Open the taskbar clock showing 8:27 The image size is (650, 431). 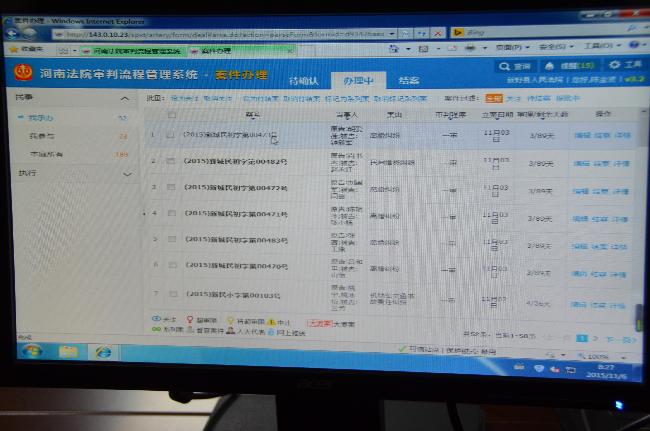pos(606,372)
